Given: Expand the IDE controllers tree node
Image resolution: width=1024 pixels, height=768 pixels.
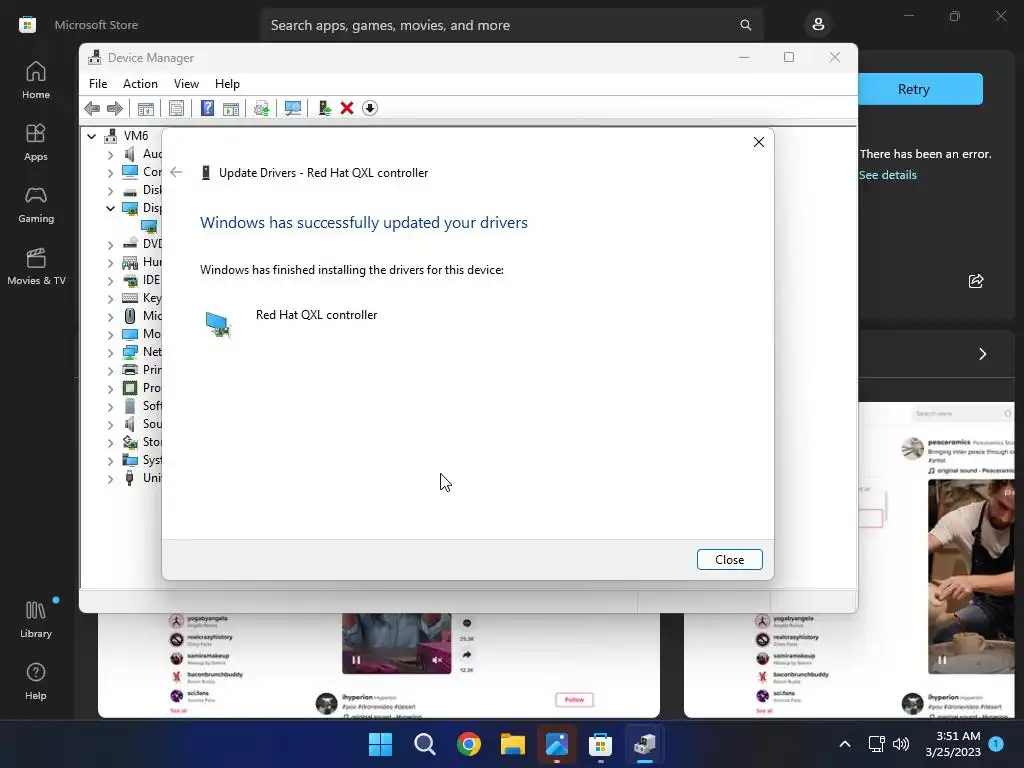Looking at the screenshot, I should [x=110, y=280].
